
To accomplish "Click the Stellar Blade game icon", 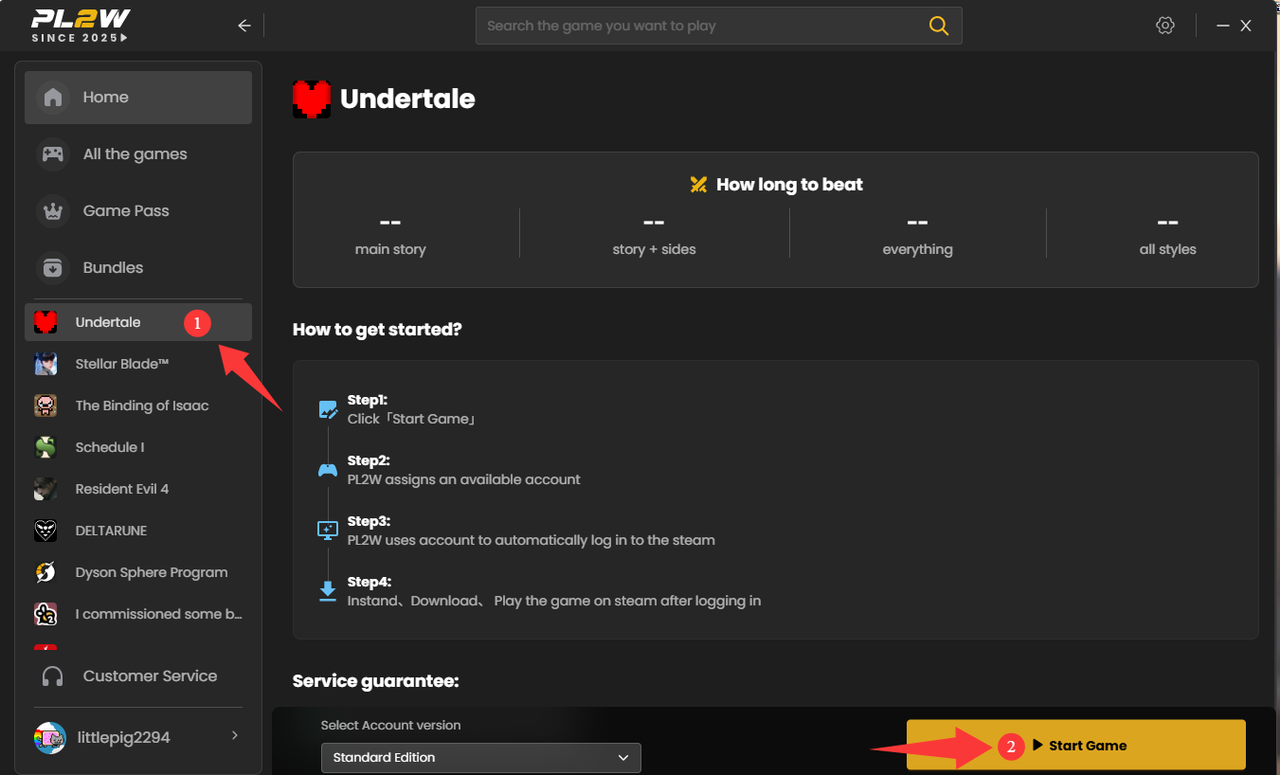I will tap(45, 364).
